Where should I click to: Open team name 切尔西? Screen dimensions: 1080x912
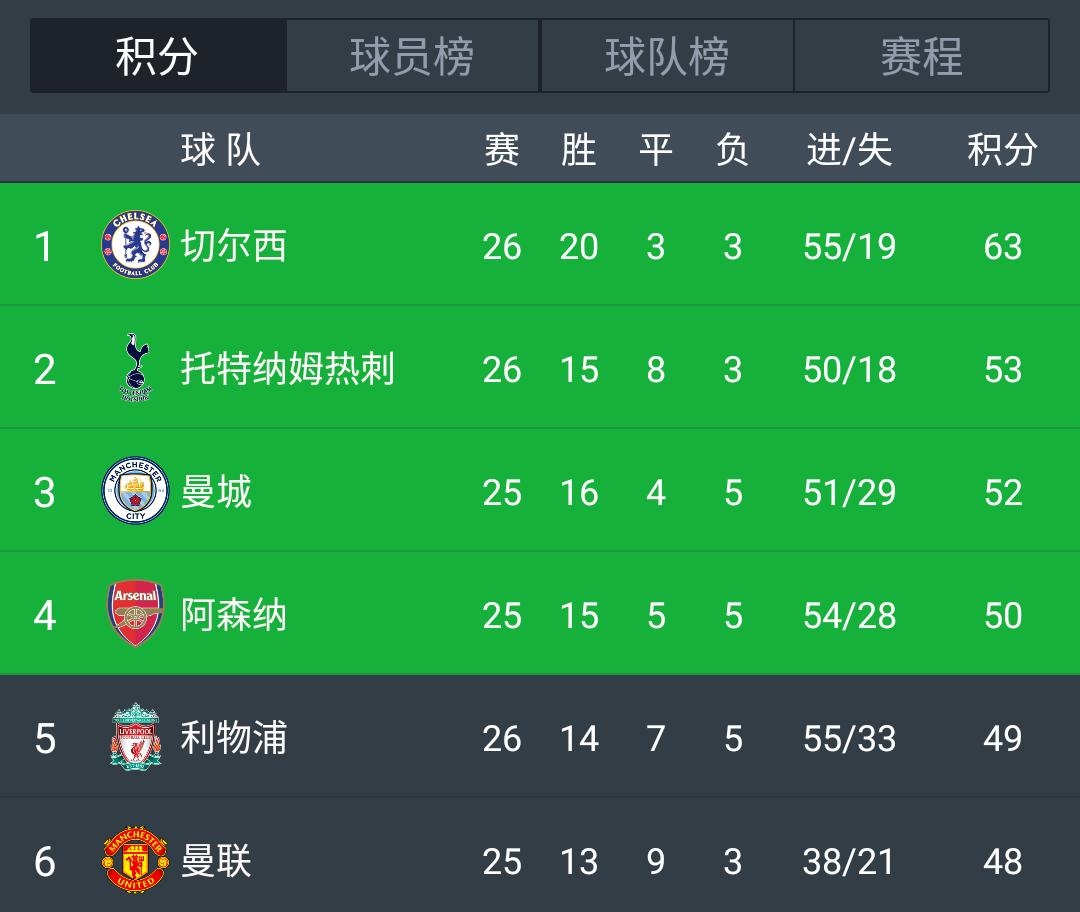click(234, 246)
